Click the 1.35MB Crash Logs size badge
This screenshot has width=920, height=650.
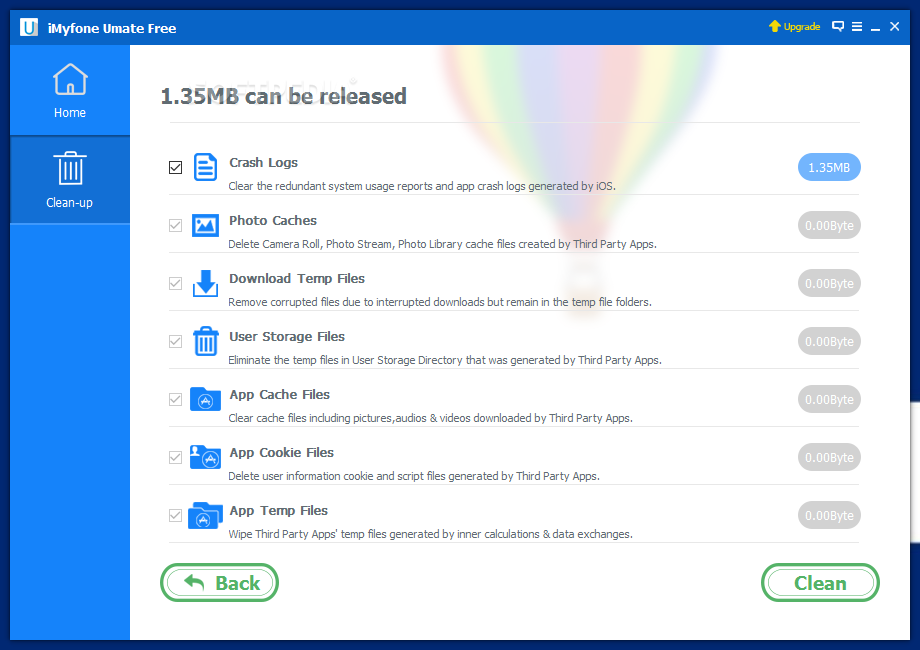(829, 167)
